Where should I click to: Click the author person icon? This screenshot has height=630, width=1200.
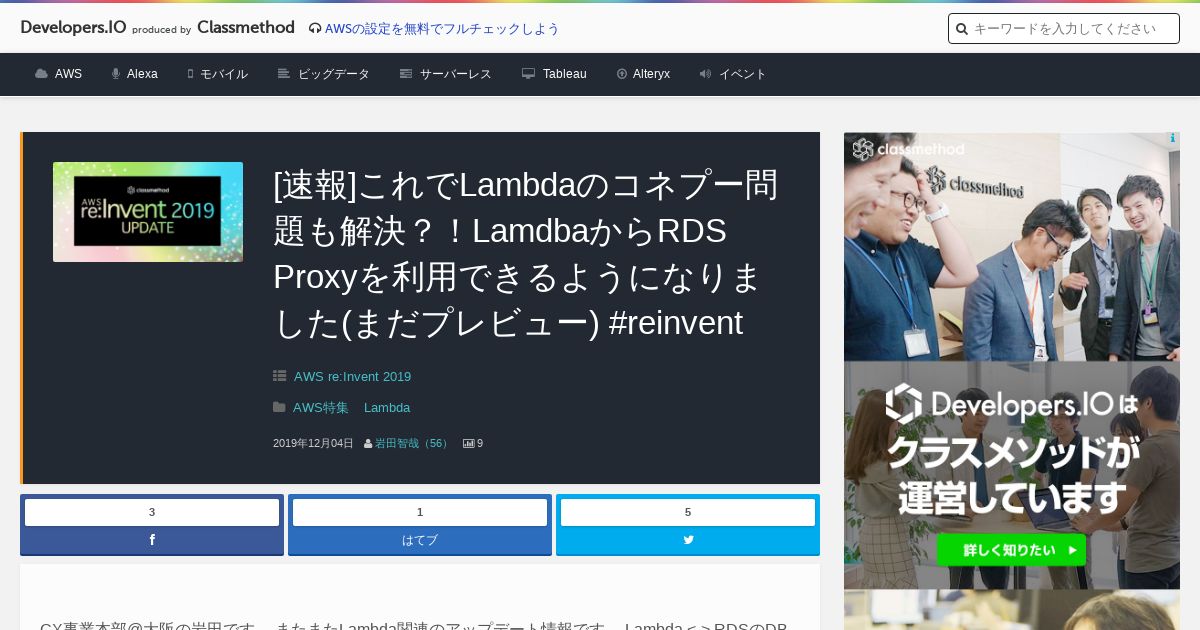(368, 443)
